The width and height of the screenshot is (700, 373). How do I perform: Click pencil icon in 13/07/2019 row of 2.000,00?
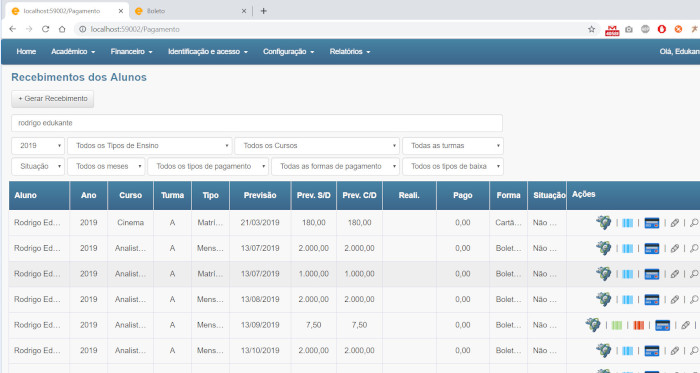pos(675,248)
